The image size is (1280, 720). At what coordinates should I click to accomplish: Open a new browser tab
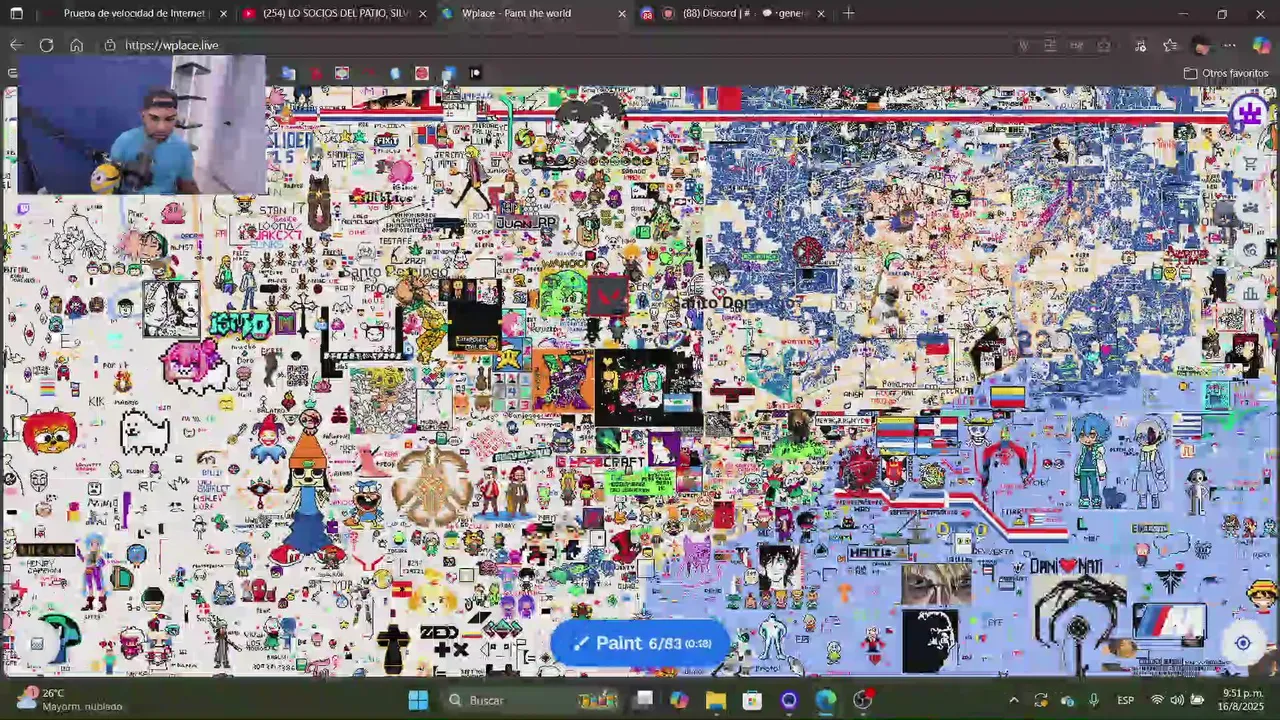pyautogui.click(x=848, y=13)
